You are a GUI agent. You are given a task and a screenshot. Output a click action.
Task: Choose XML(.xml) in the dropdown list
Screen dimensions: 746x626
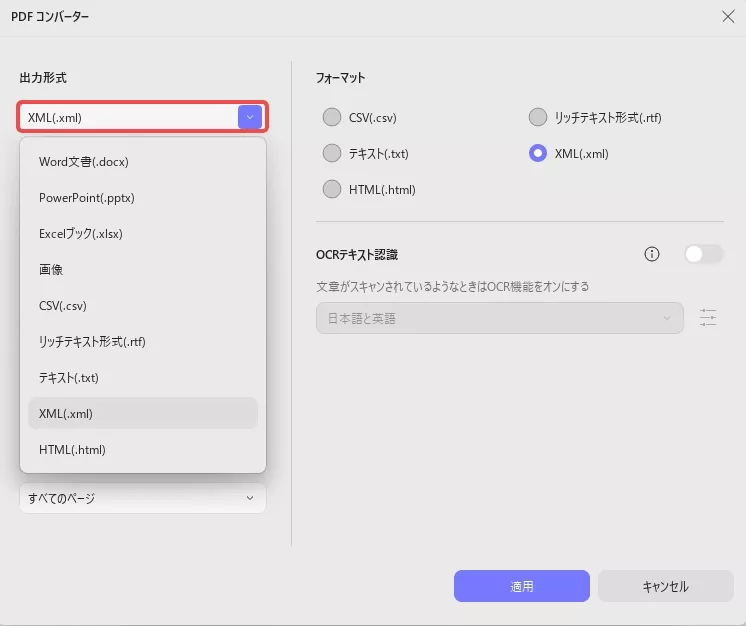pos(143,413)
